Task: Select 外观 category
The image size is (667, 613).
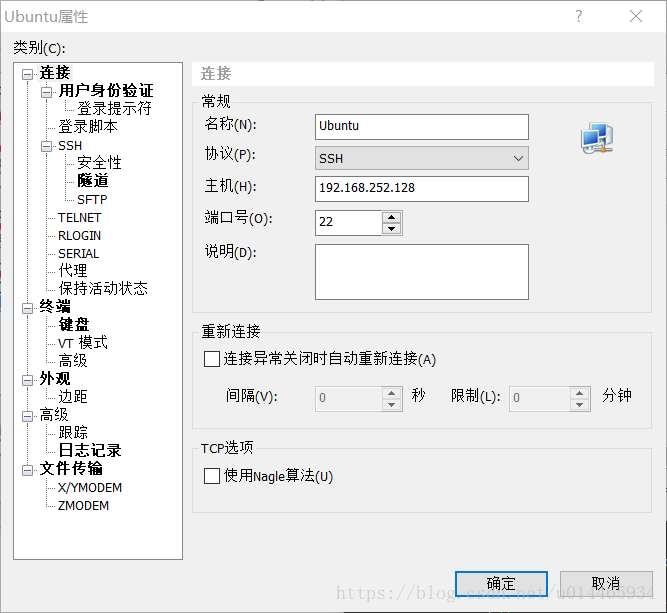Action: [55, 379]
